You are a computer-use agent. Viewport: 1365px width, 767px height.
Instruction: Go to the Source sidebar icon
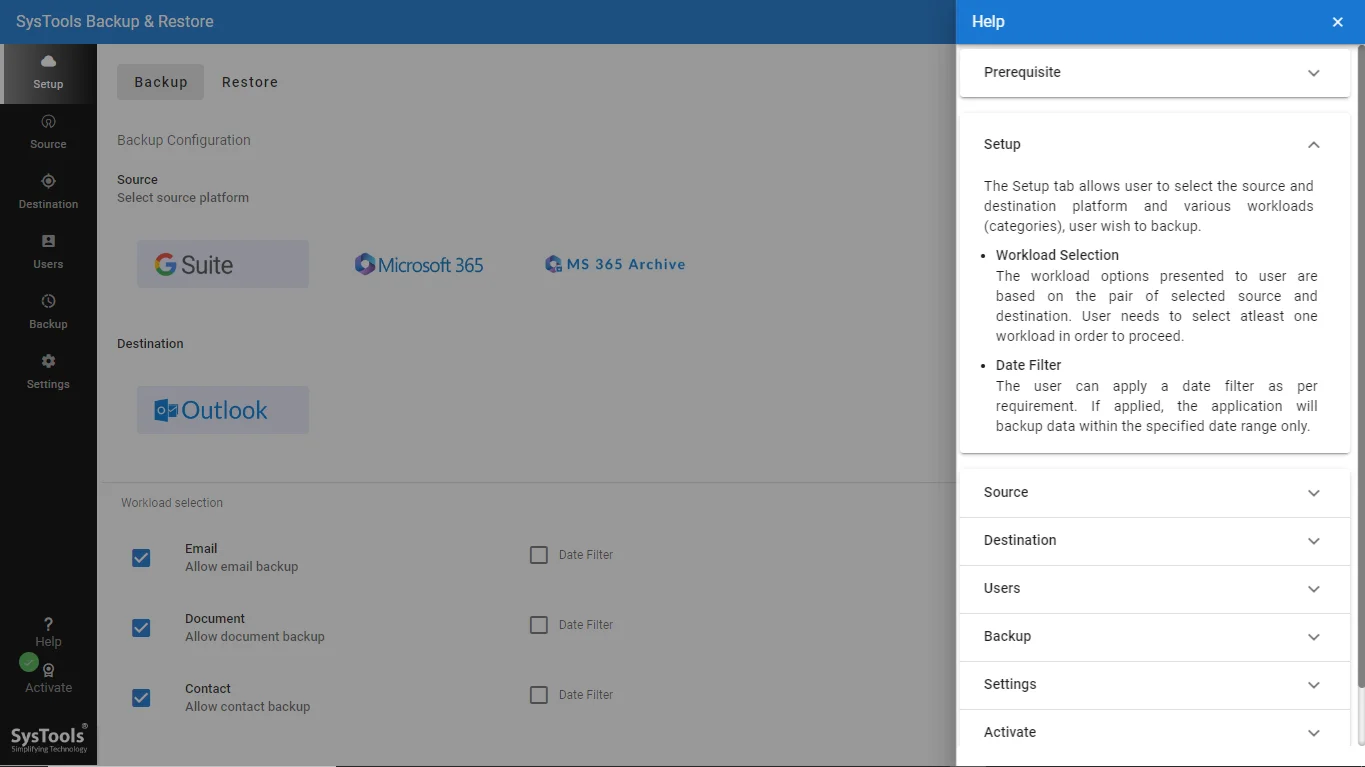point(48,121)
